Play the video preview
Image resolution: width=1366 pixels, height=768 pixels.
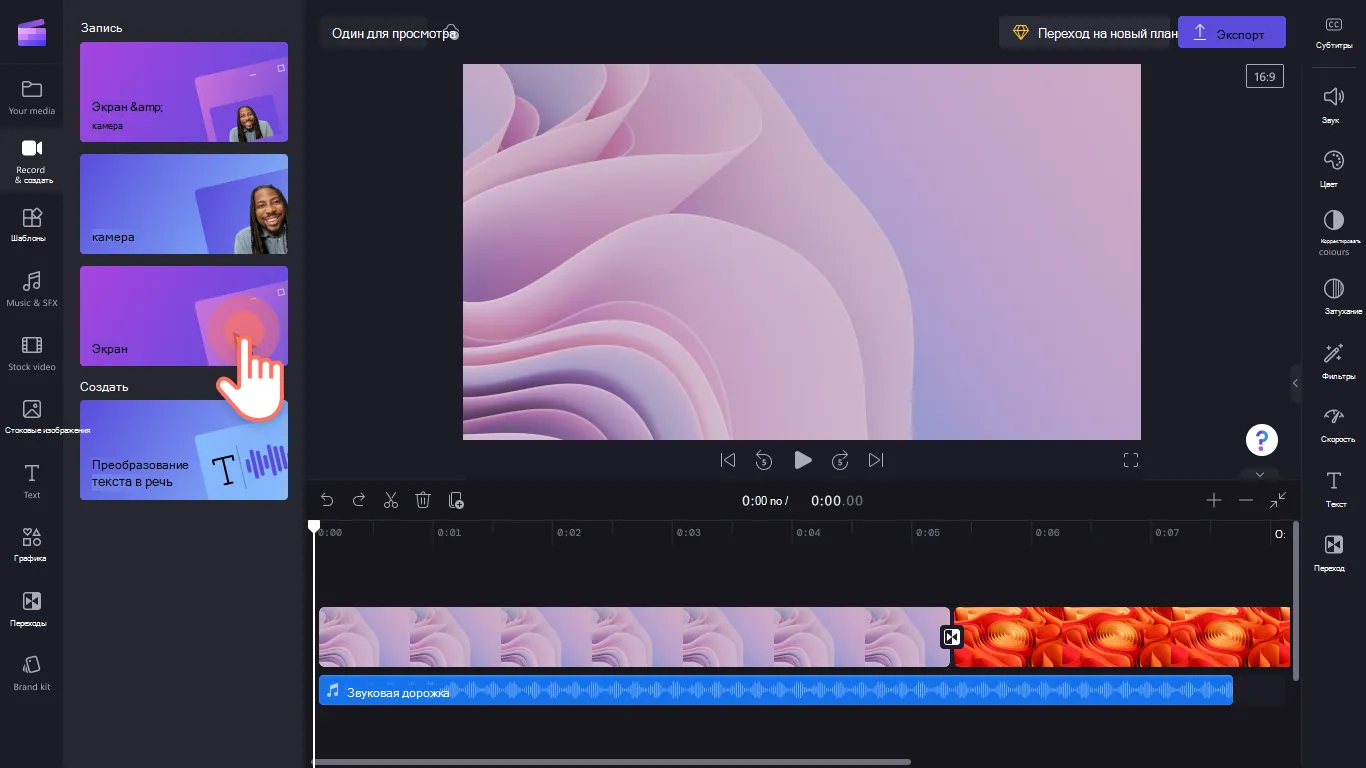point(802,460)
